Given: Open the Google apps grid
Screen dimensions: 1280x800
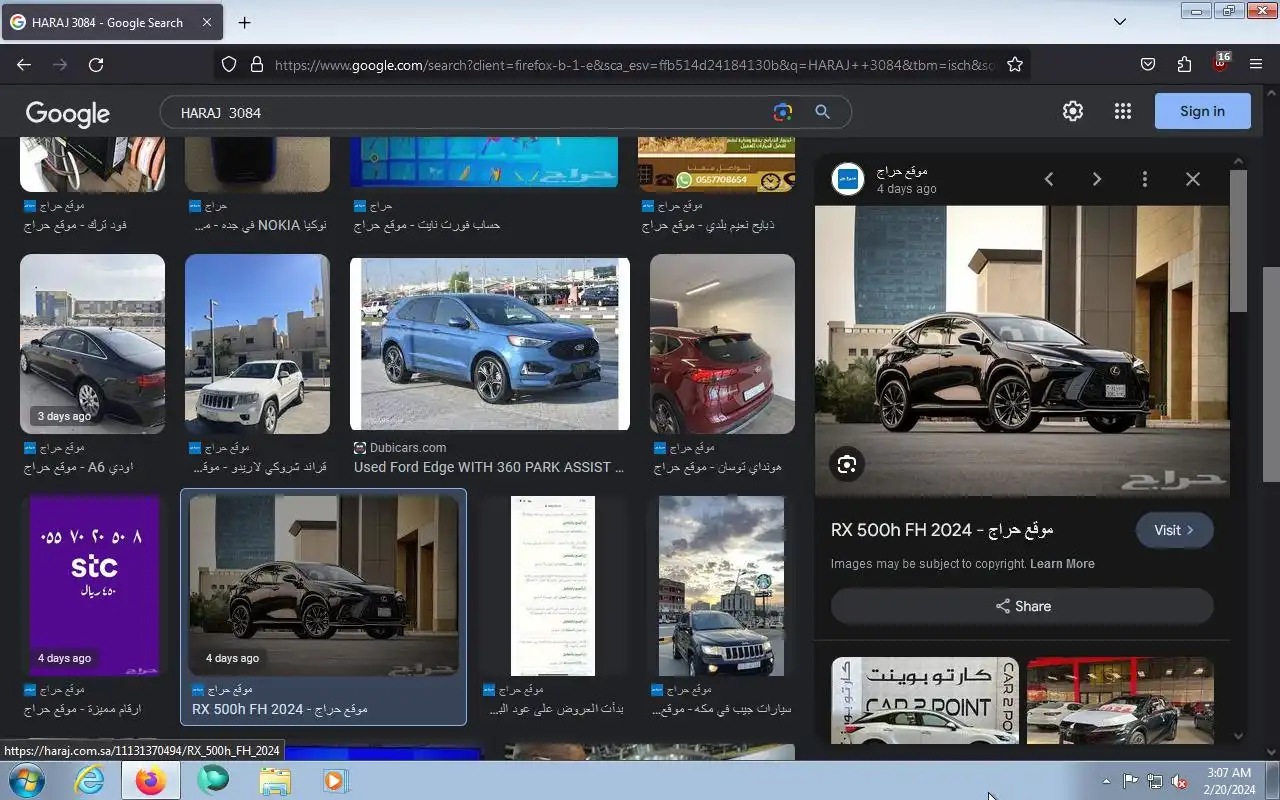Looking at the screenshot, I should (1122, 111).
